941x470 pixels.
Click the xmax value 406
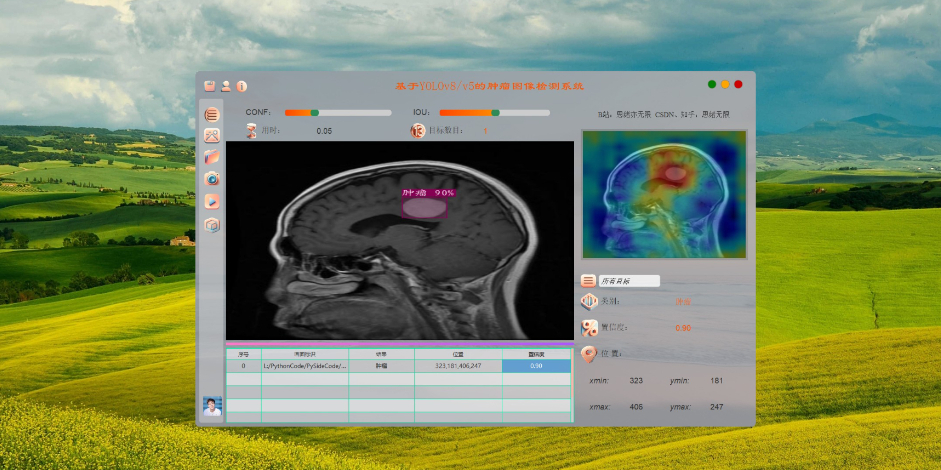click(x=636, y=407)
